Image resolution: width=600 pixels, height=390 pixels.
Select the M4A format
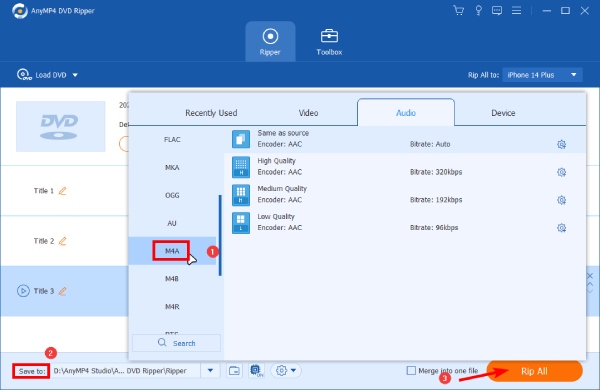click(172, 251)
